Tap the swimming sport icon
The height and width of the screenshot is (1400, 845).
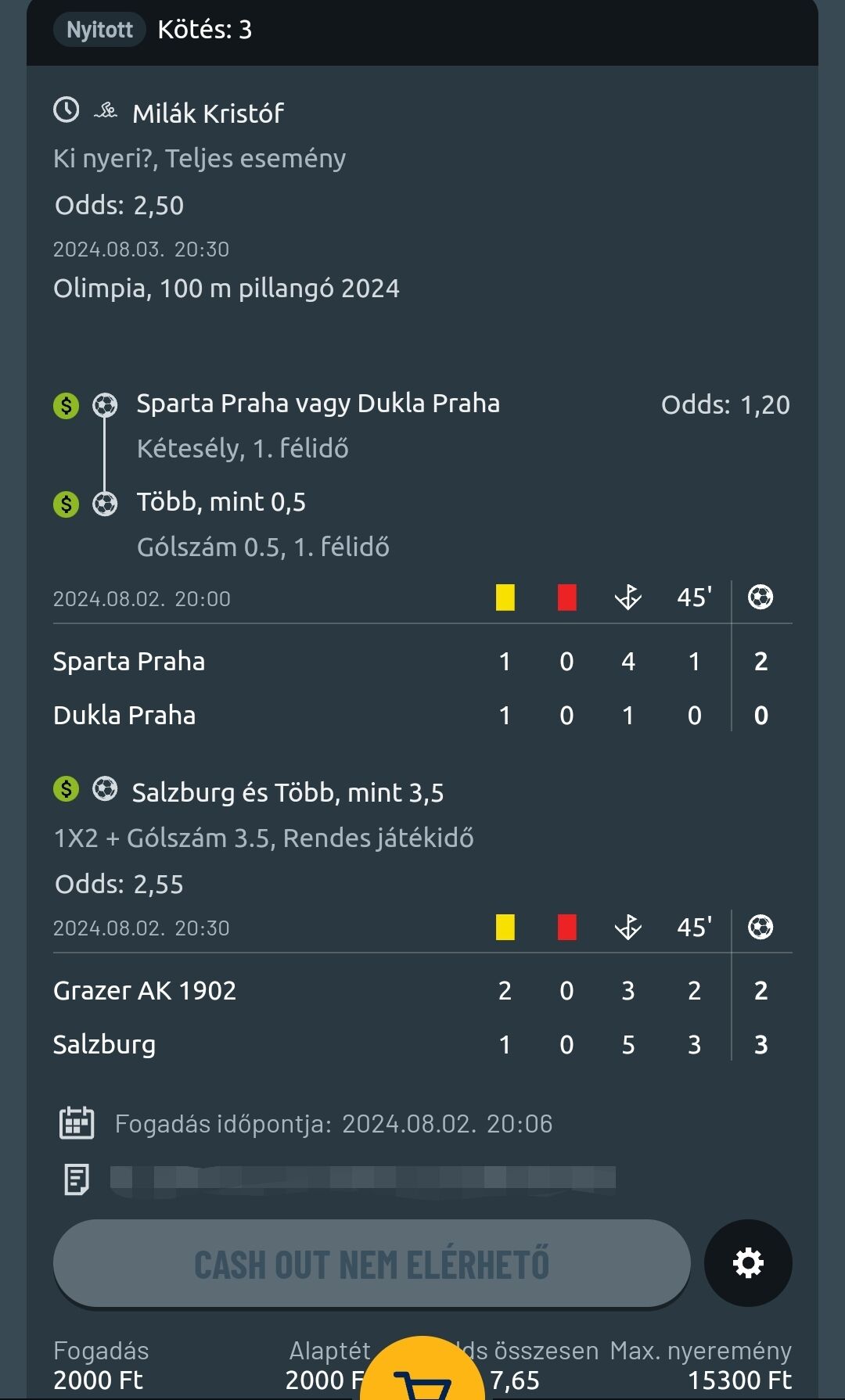tap(106, 112)
